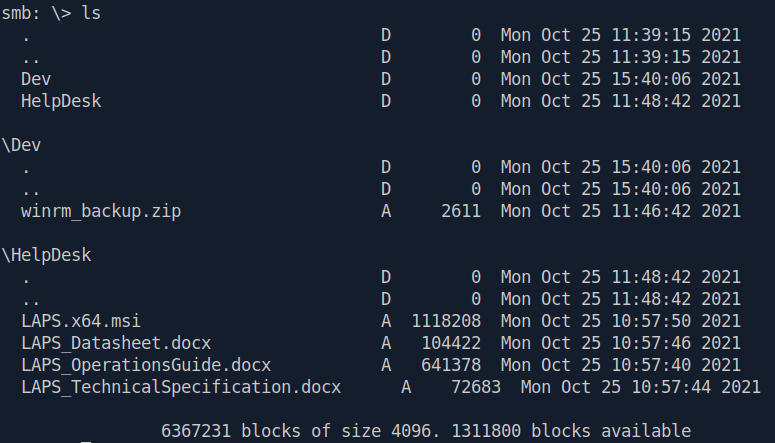Click the Dev directory entry in root listing
The image size is (775, 443).
tap(36, 79)
